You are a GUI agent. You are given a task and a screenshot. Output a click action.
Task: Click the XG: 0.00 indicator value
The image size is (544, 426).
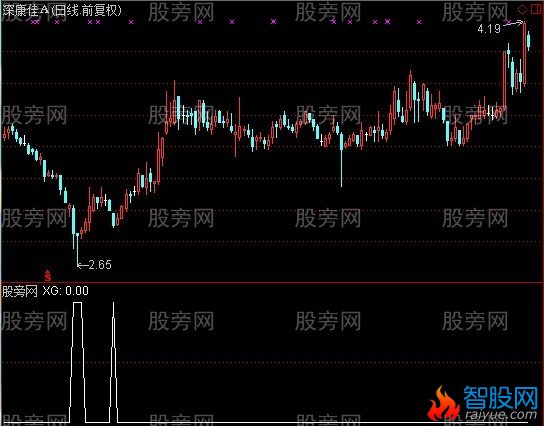point(66,291)
